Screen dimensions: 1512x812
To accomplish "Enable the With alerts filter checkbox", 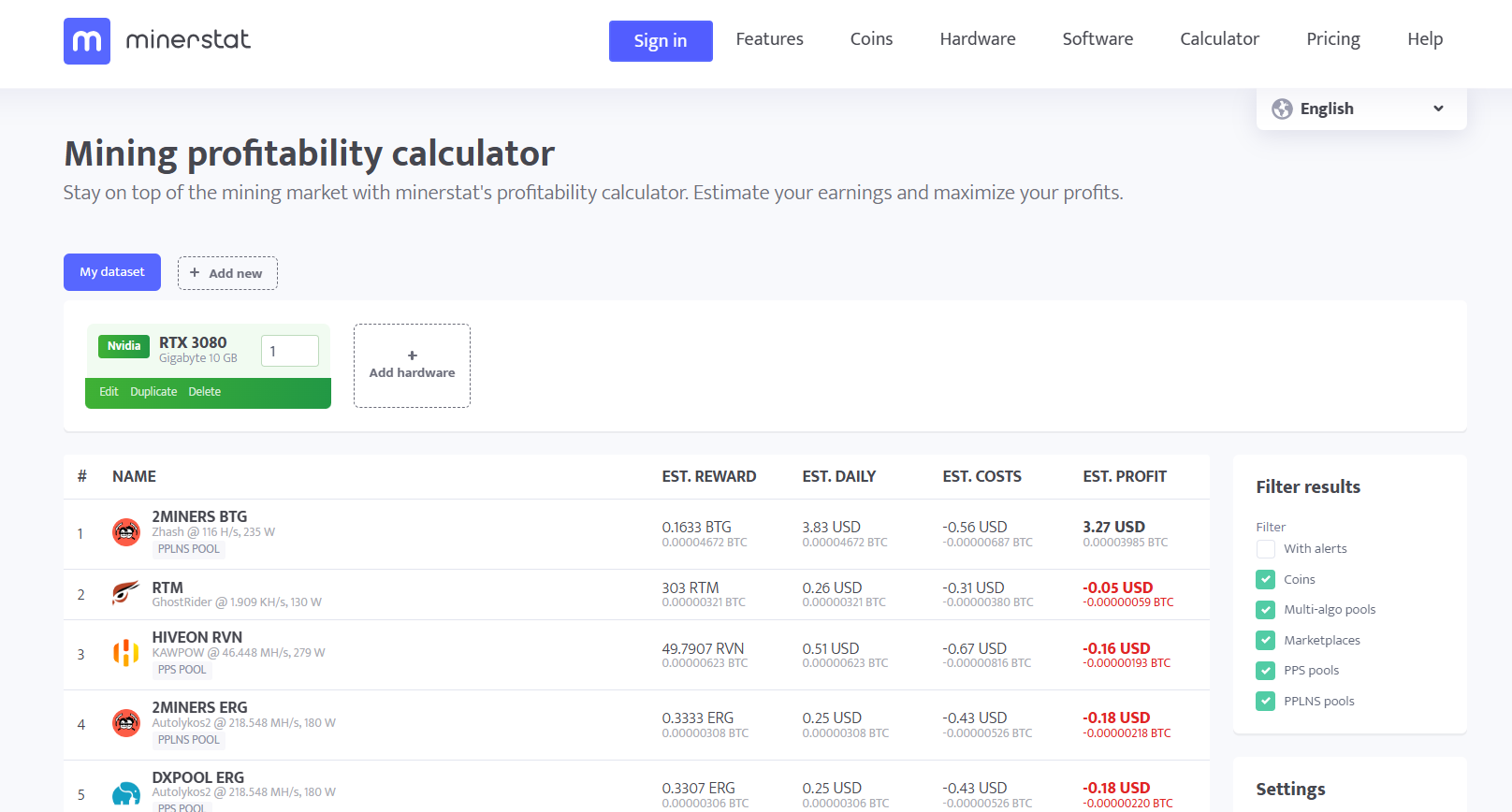I will (x=1266, y=549).
